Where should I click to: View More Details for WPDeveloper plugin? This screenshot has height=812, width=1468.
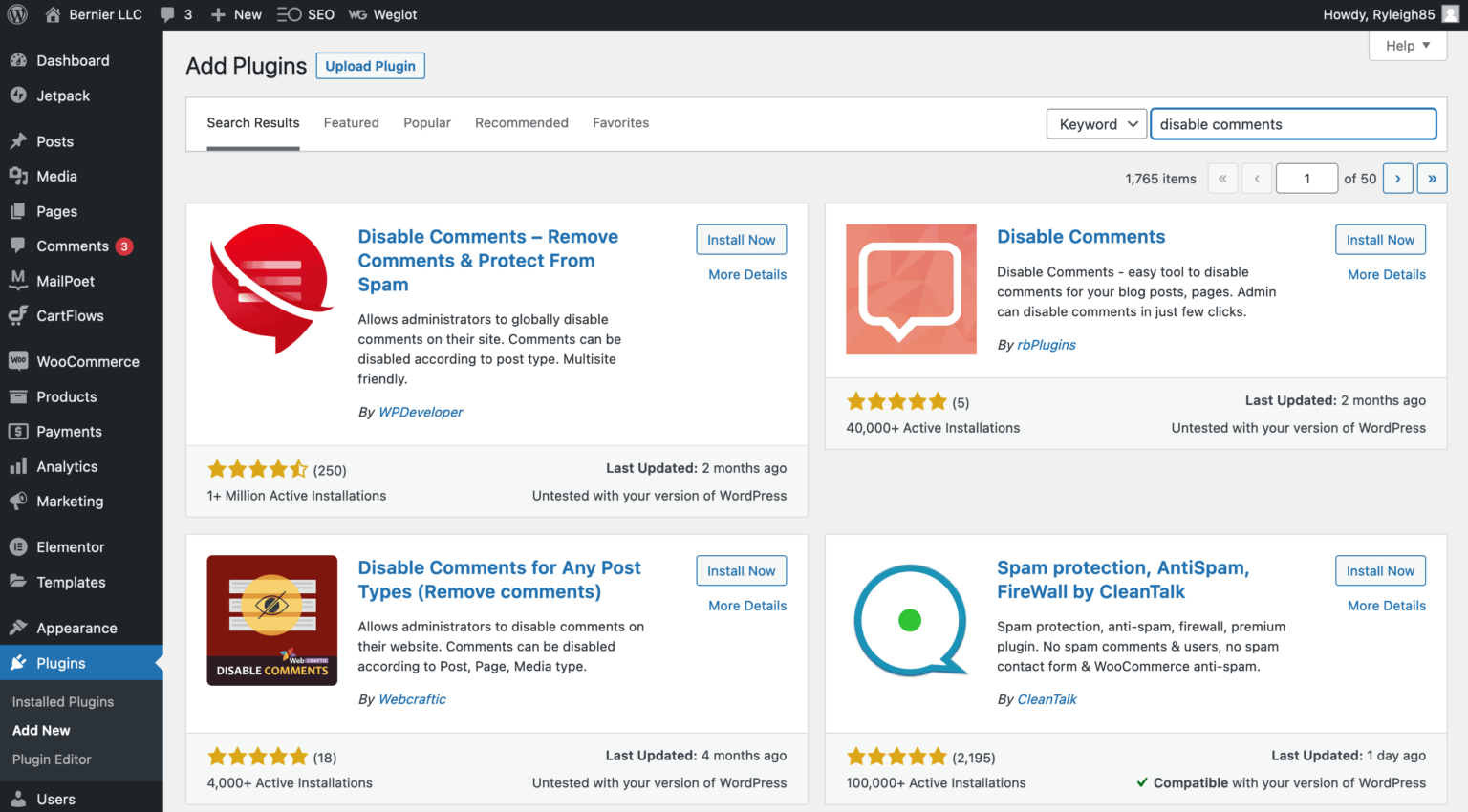point(747,274)
